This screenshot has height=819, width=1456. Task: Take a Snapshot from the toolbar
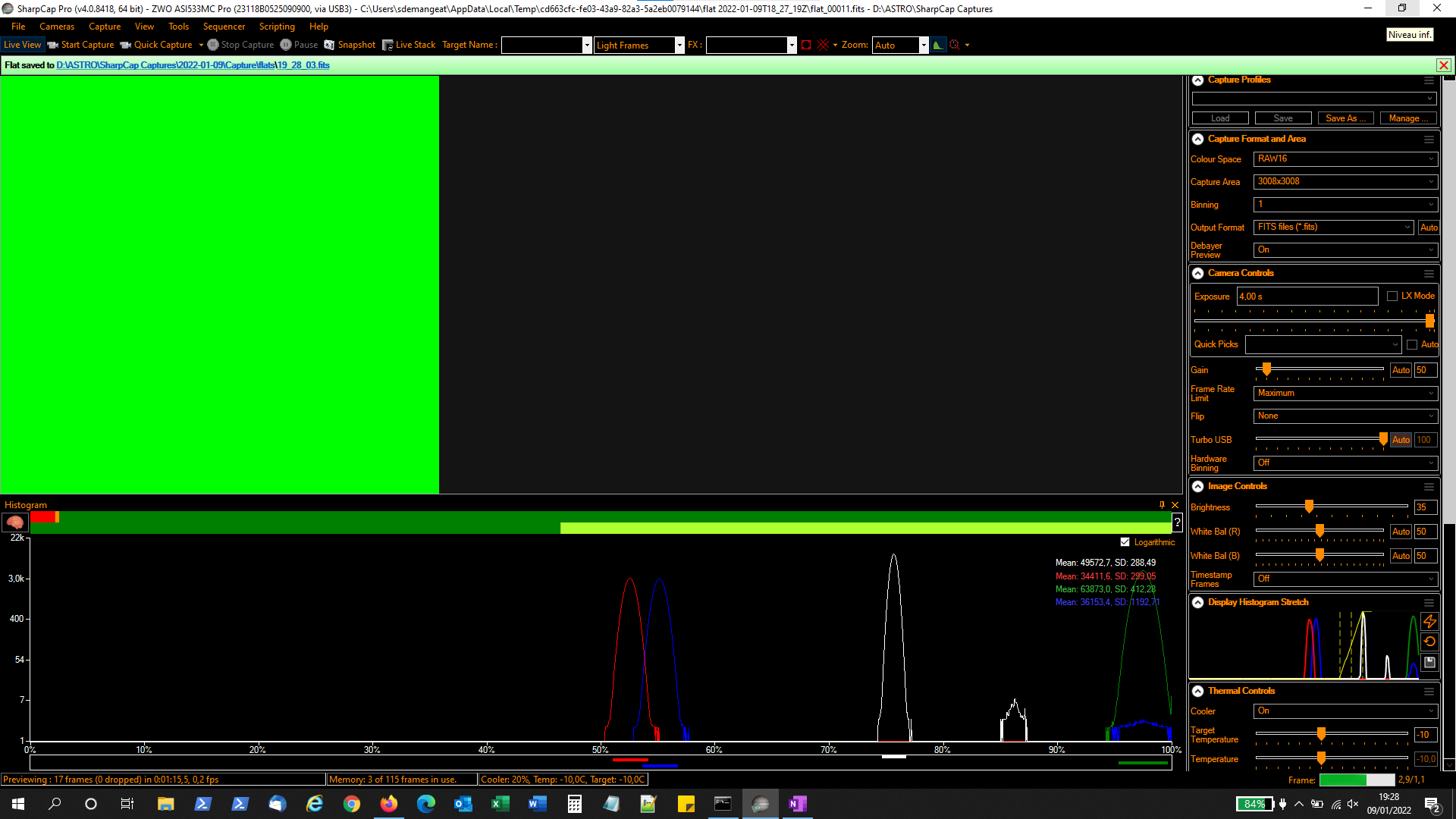tap(350, 45)
